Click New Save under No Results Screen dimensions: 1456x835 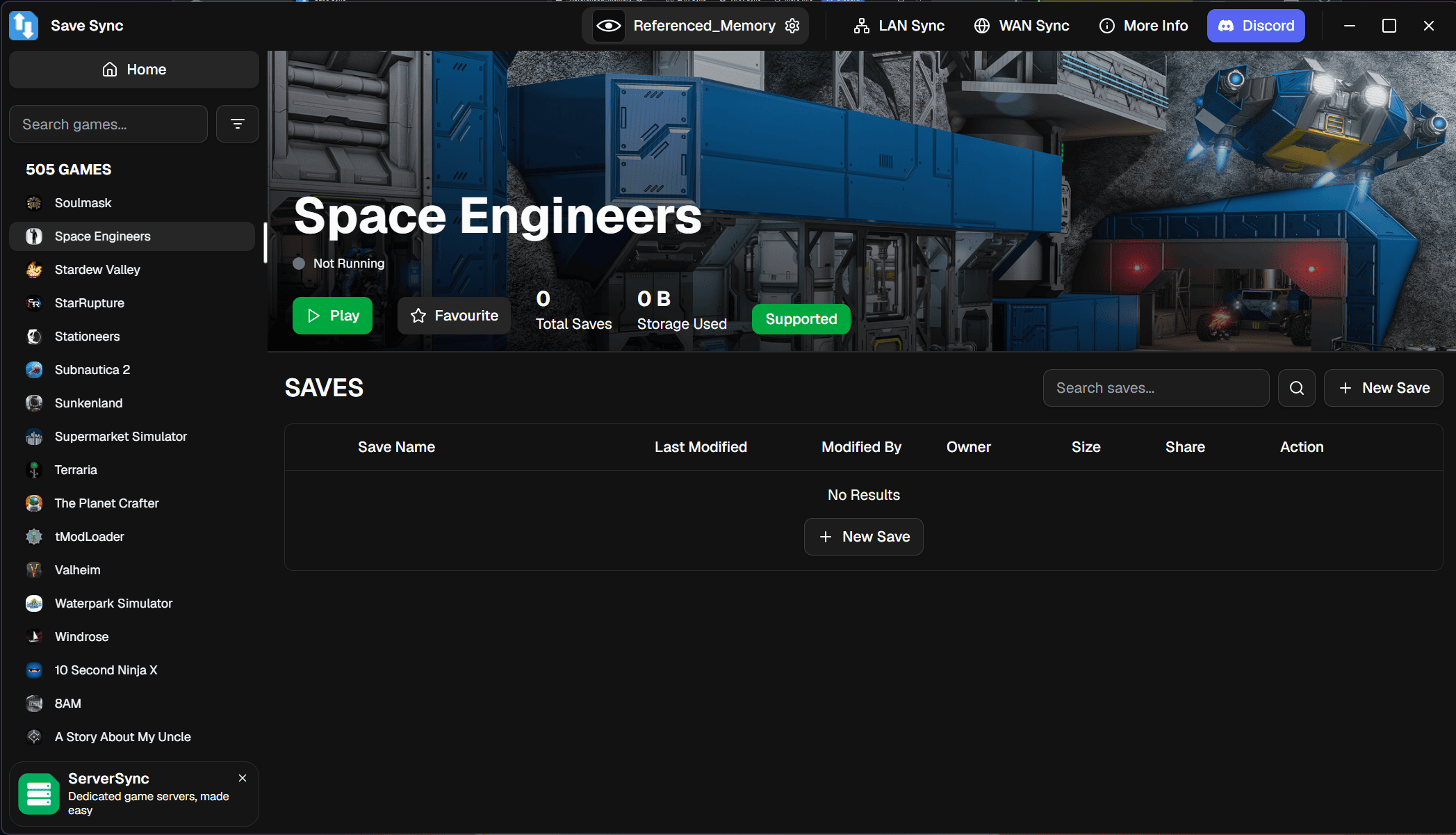pos(864,537)
